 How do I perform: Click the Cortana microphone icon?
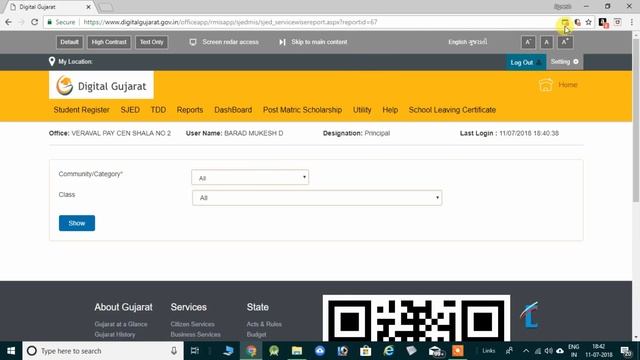[174, 351]
